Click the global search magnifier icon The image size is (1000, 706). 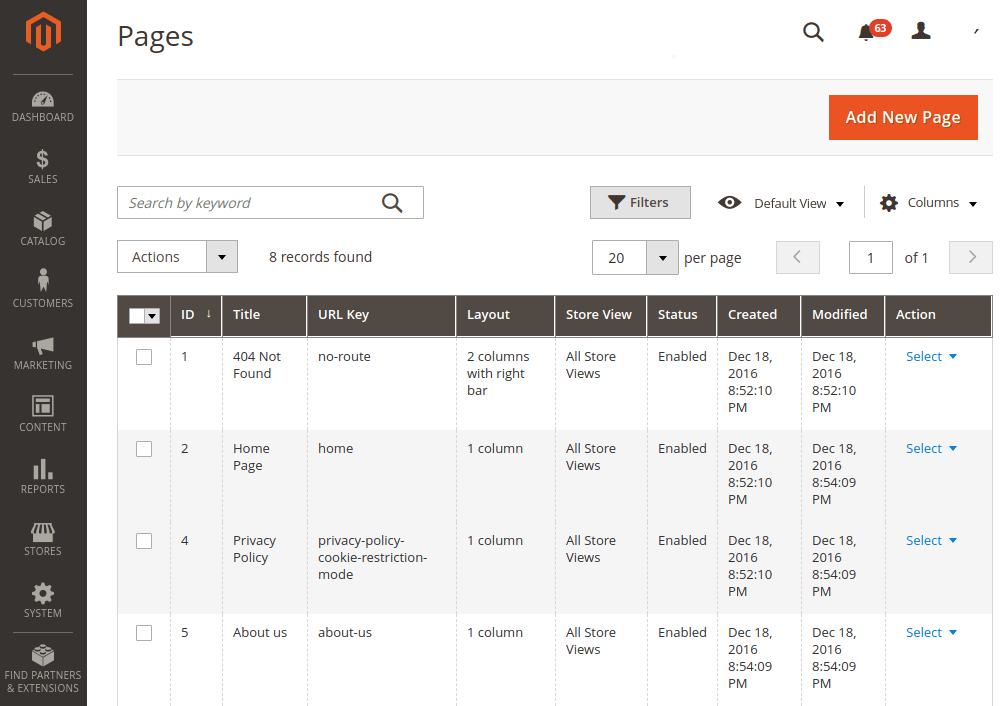coord(813,32)
